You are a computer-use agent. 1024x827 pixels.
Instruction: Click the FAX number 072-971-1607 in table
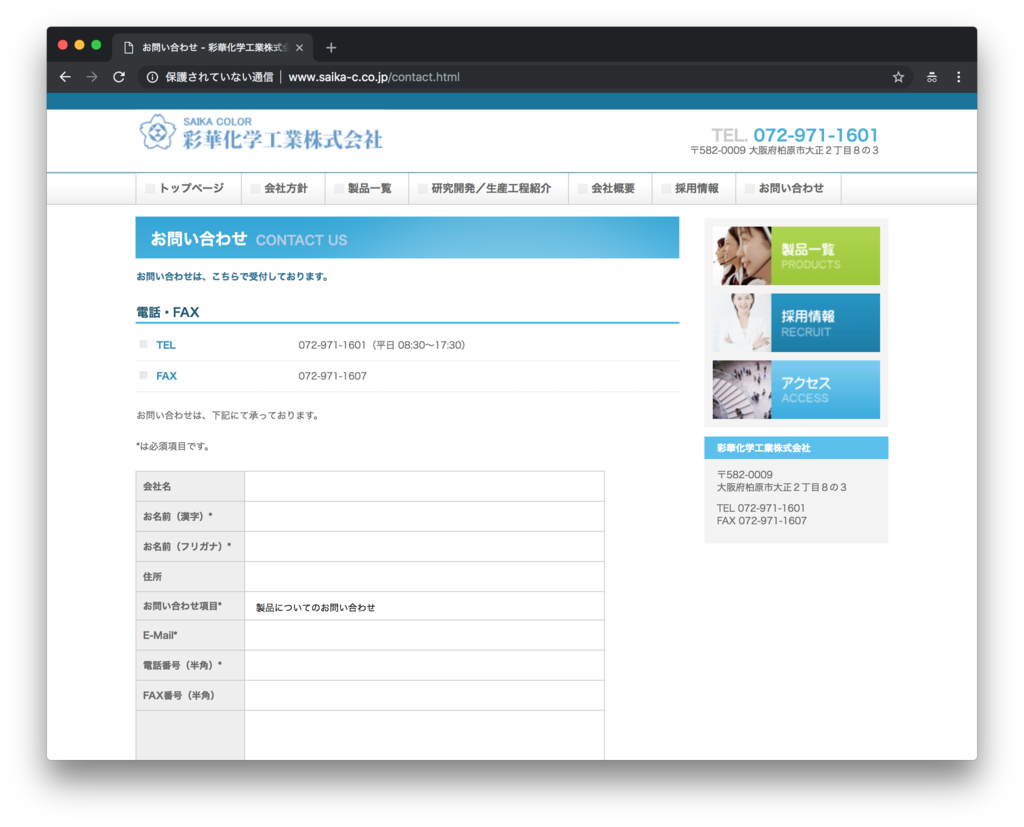pos(332,376)
